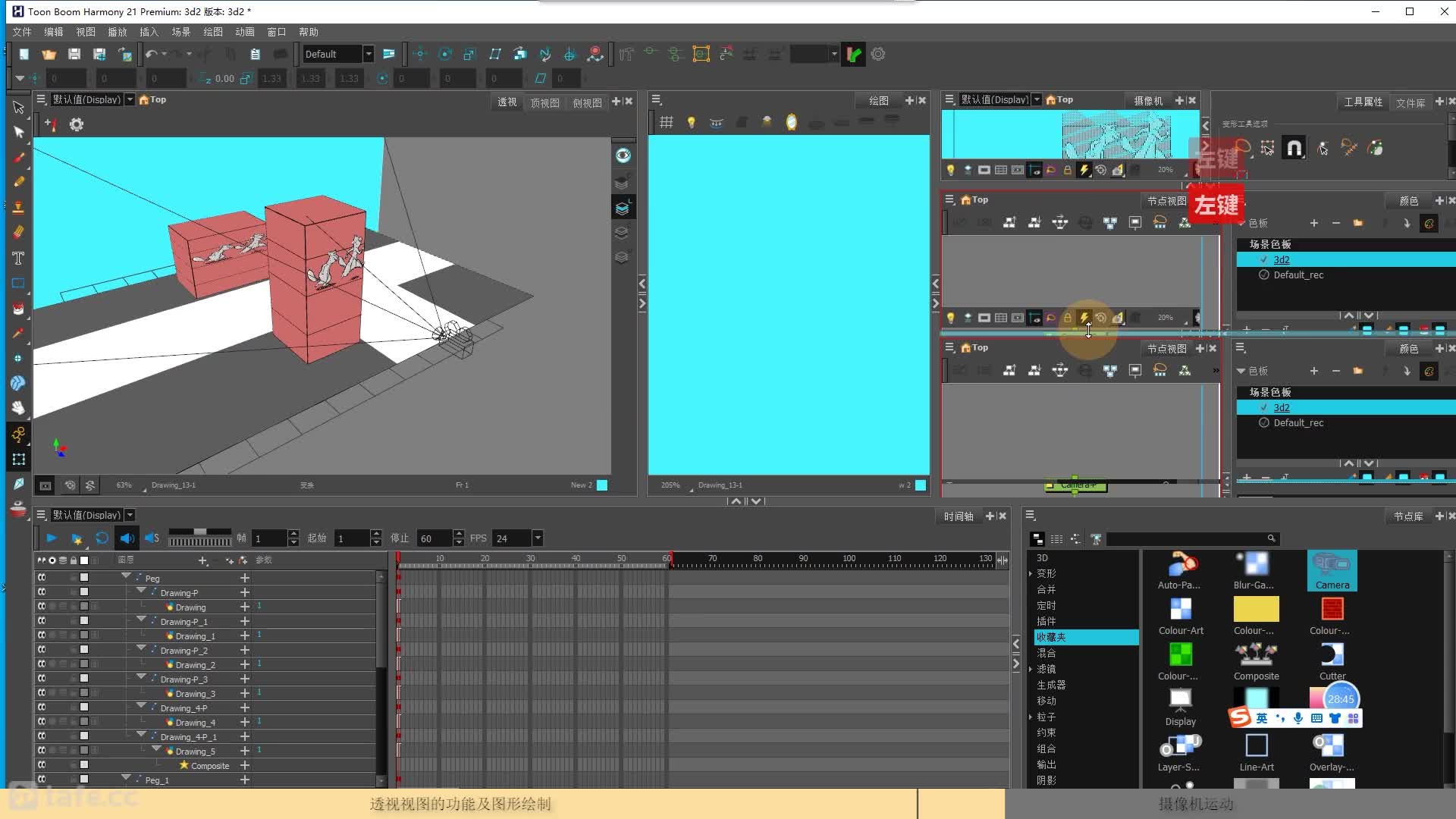
Task: Open the Default workspace dropdown
Action: click(x=368, y=54)
